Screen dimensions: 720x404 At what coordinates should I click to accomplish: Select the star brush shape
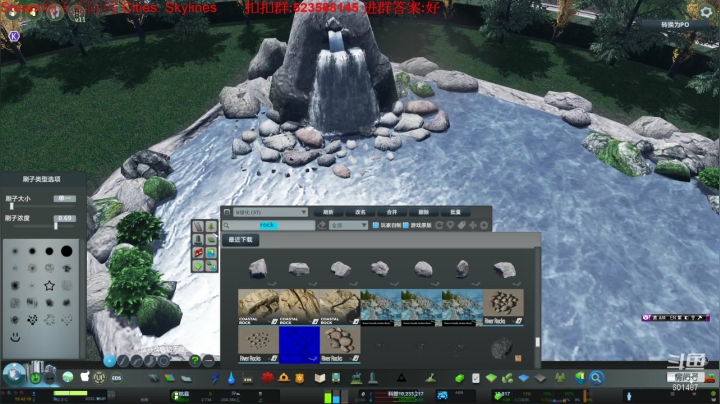point(49,286)
